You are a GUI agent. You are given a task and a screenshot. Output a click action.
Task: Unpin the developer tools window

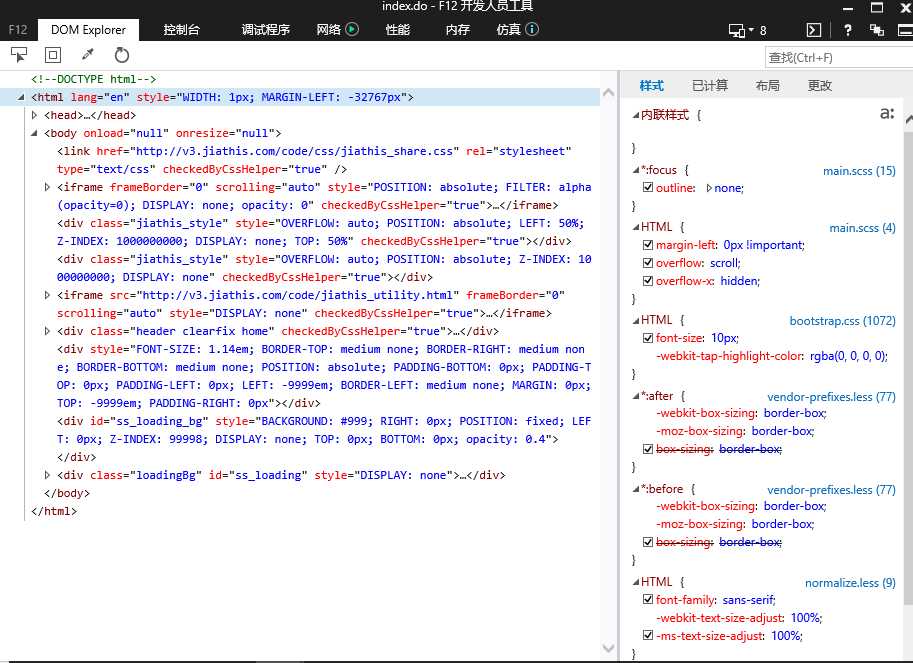pos(876,30)
